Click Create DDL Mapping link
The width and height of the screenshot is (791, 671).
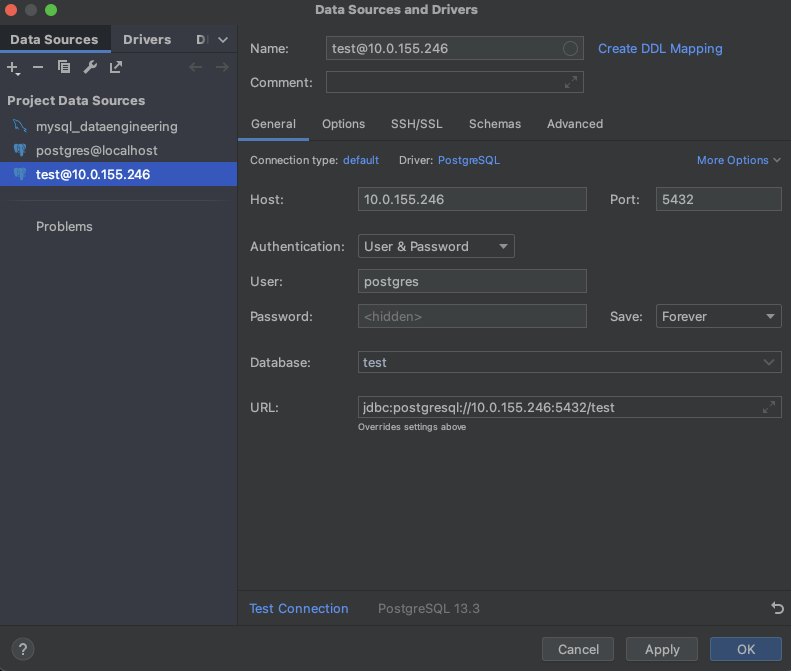(660, 48)
